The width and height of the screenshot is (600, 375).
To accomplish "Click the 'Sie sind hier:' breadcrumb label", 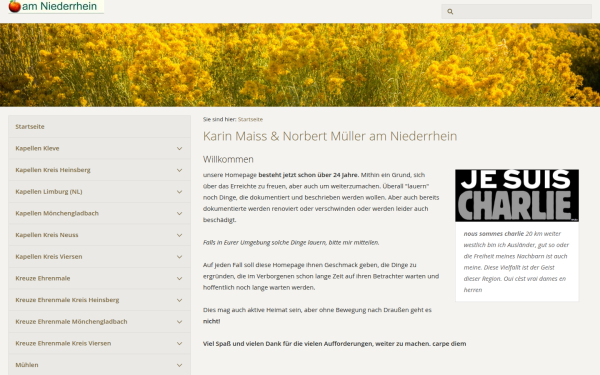I will pyautogui.click(x=220, y=119).
